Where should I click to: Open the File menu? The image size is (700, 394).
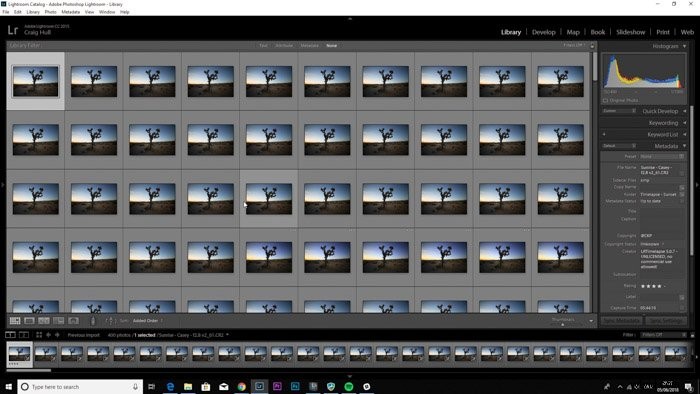pyautogui.click(x=6, y=12)
